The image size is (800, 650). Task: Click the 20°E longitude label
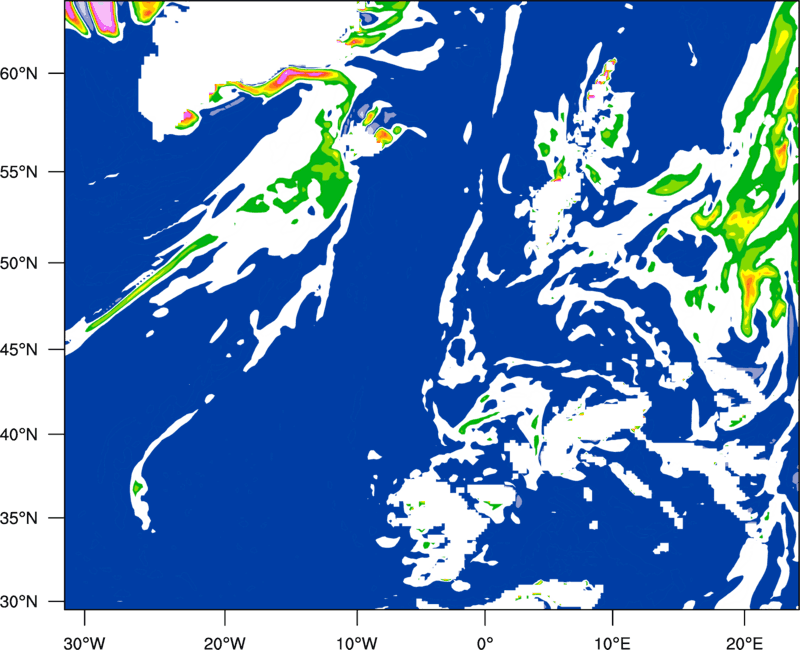pos(744,643)
